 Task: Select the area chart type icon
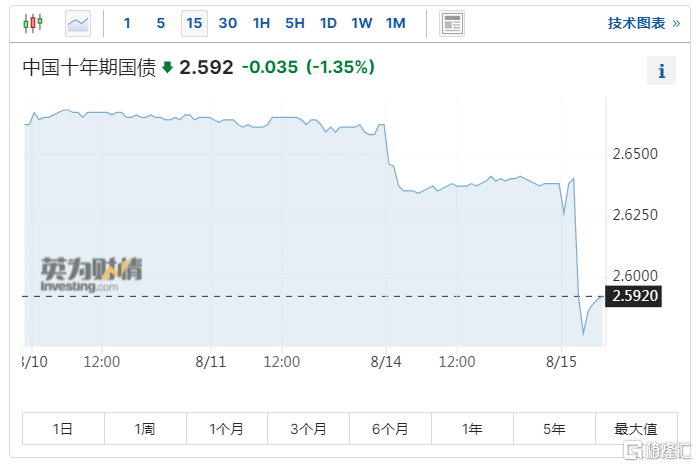[x=78, y=23]
